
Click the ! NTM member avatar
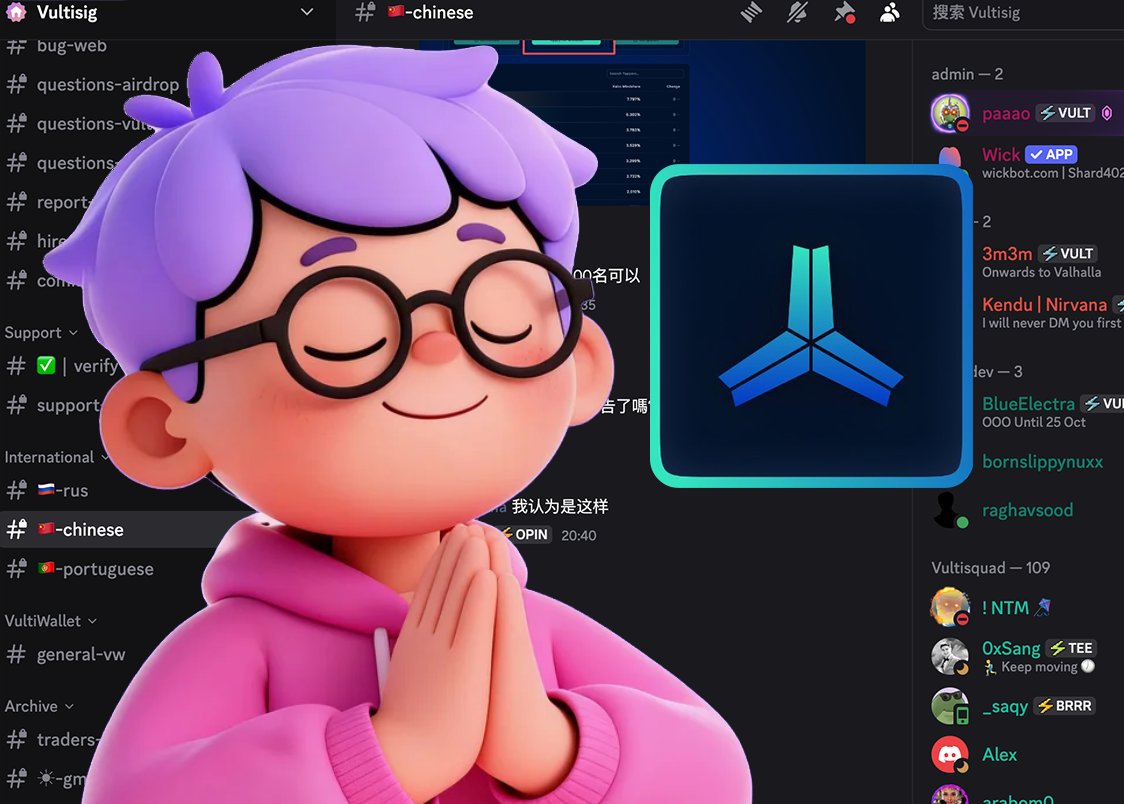click(950, 608)
